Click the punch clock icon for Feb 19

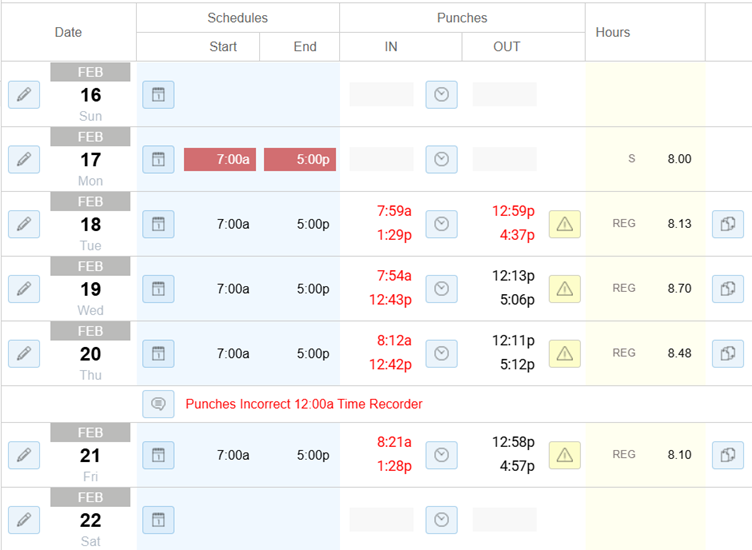[441, 289]
